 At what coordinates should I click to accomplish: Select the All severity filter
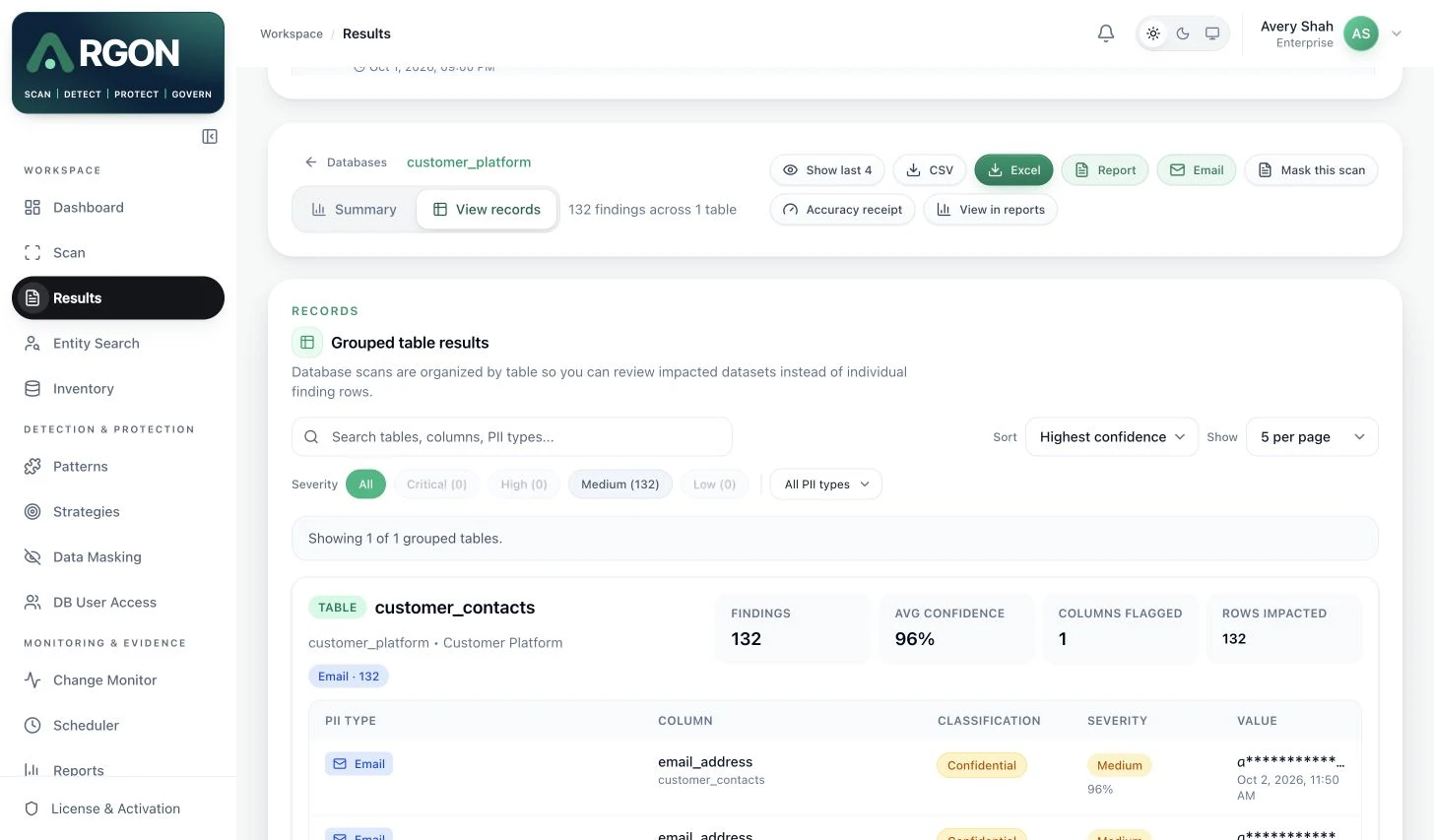pos(365,485)
